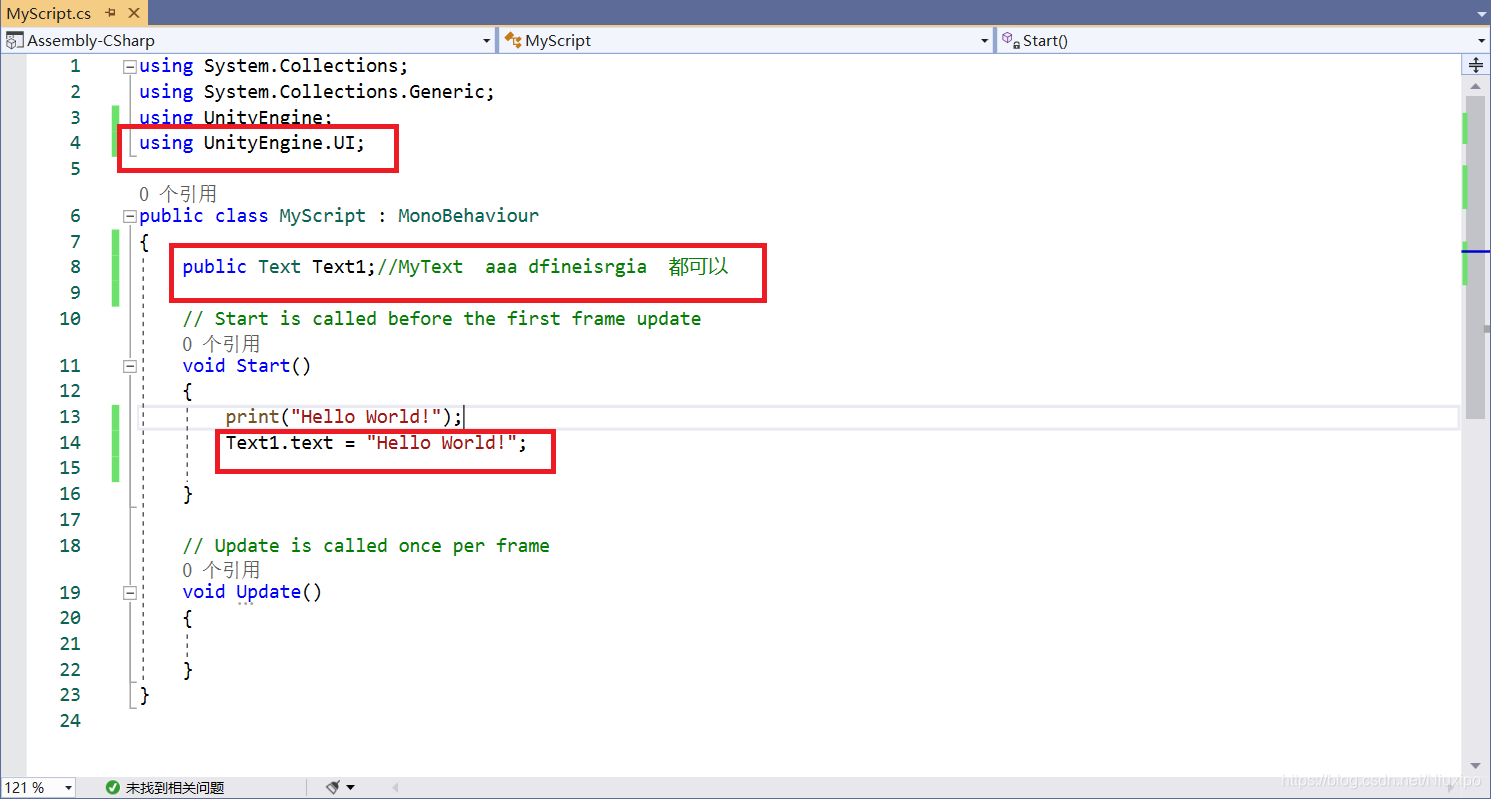Screen dimensions: 1491x799
Task: Open the MyScript class navigation dropdown
Action: coord(984,41)
